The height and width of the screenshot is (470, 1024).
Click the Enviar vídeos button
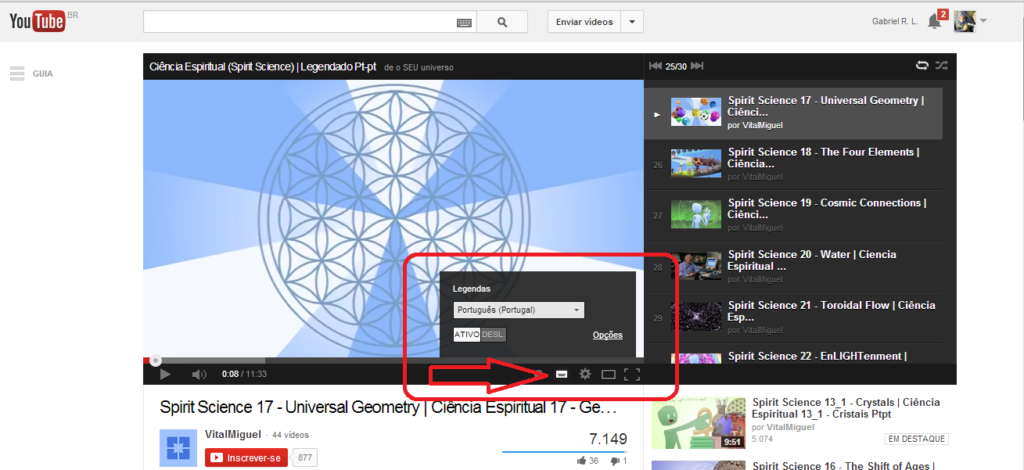click(x=584, y=22)
